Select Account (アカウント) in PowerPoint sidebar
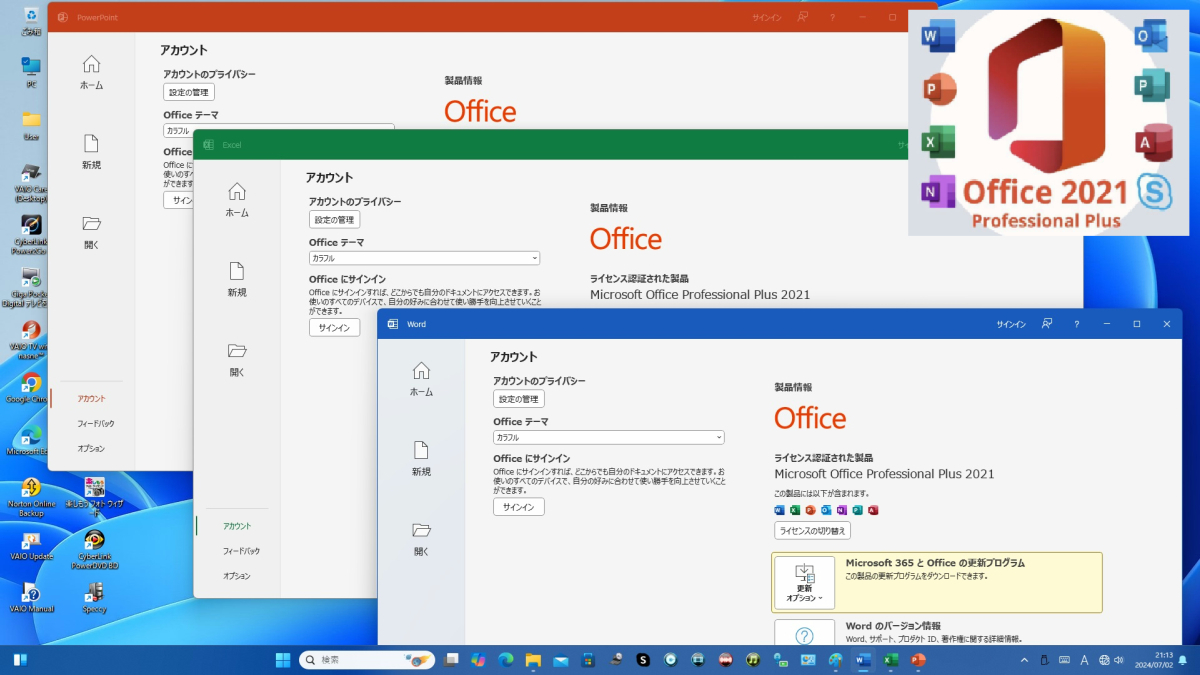The width and height of the screenshot is (1200, 675). (x=91, y=399)
